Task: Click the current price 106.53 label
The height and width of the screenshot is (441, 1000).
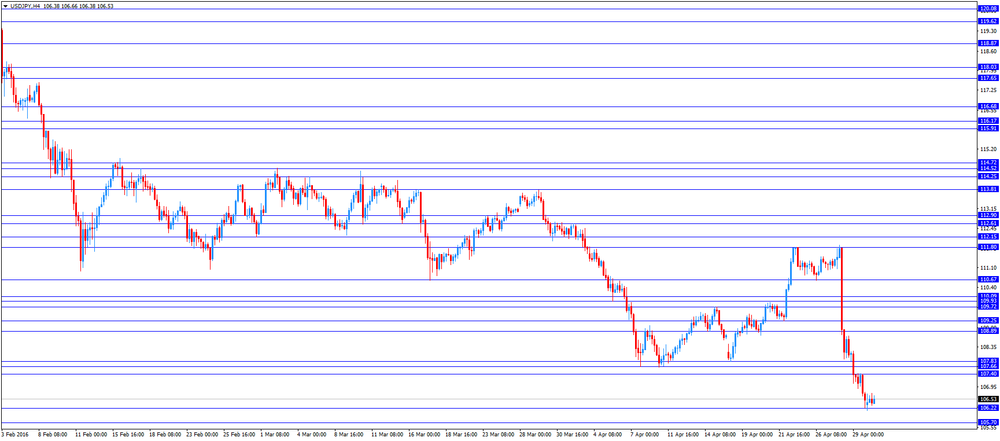Action: [988, 399]
